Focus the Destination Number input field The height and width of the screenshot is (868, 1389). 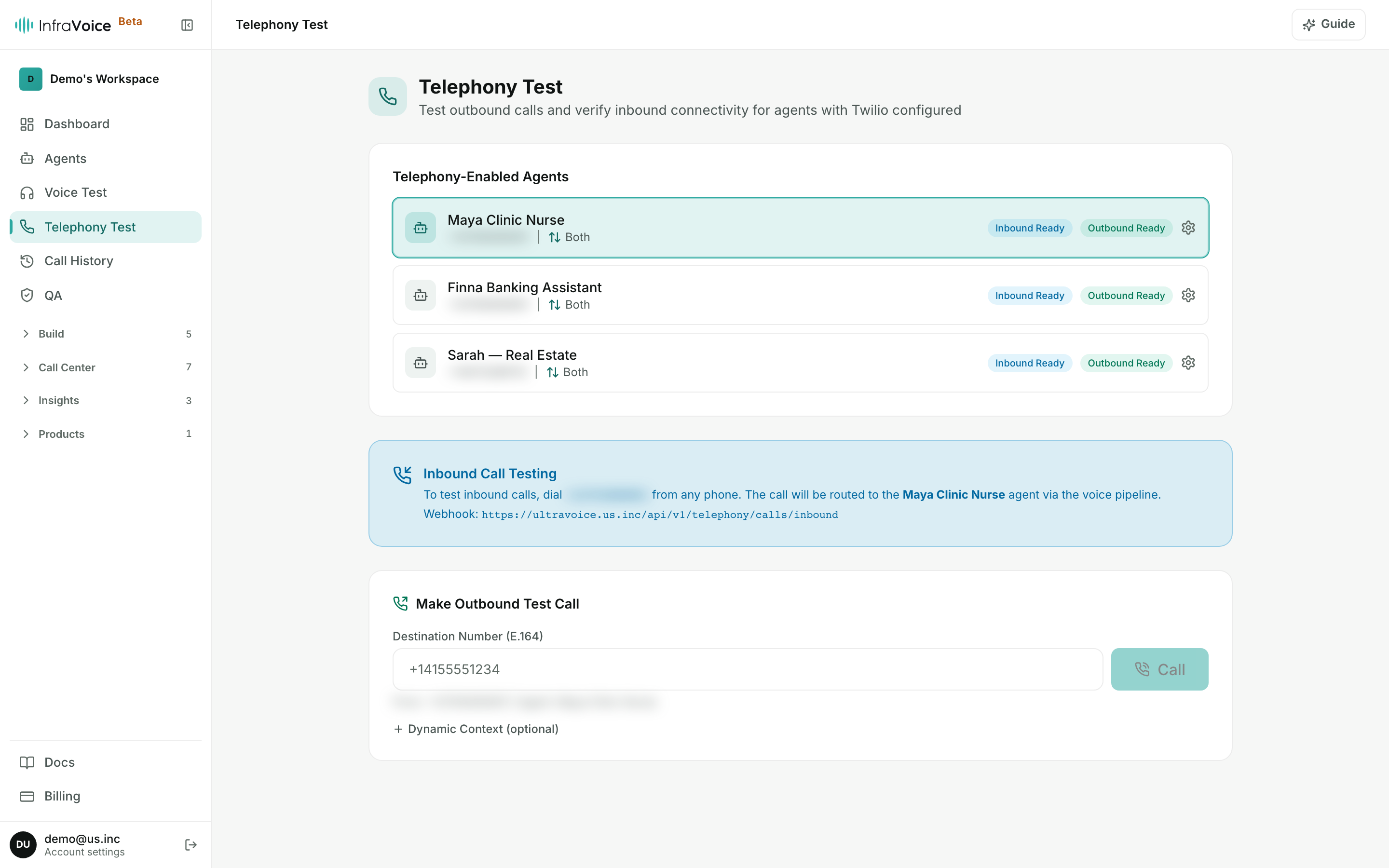(x=747, y=669)
